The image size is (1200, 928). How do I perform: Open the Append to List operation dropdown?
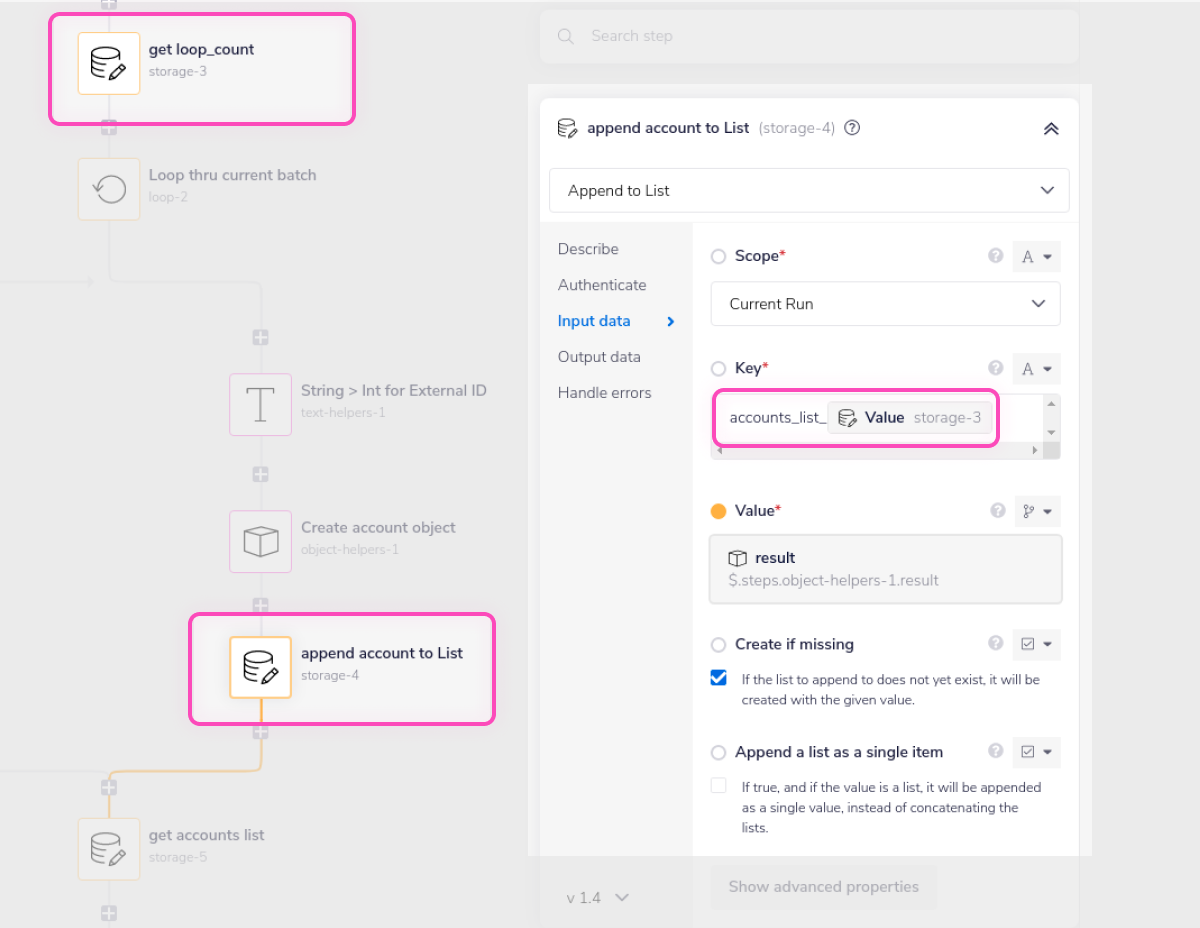tap(809, 190)
